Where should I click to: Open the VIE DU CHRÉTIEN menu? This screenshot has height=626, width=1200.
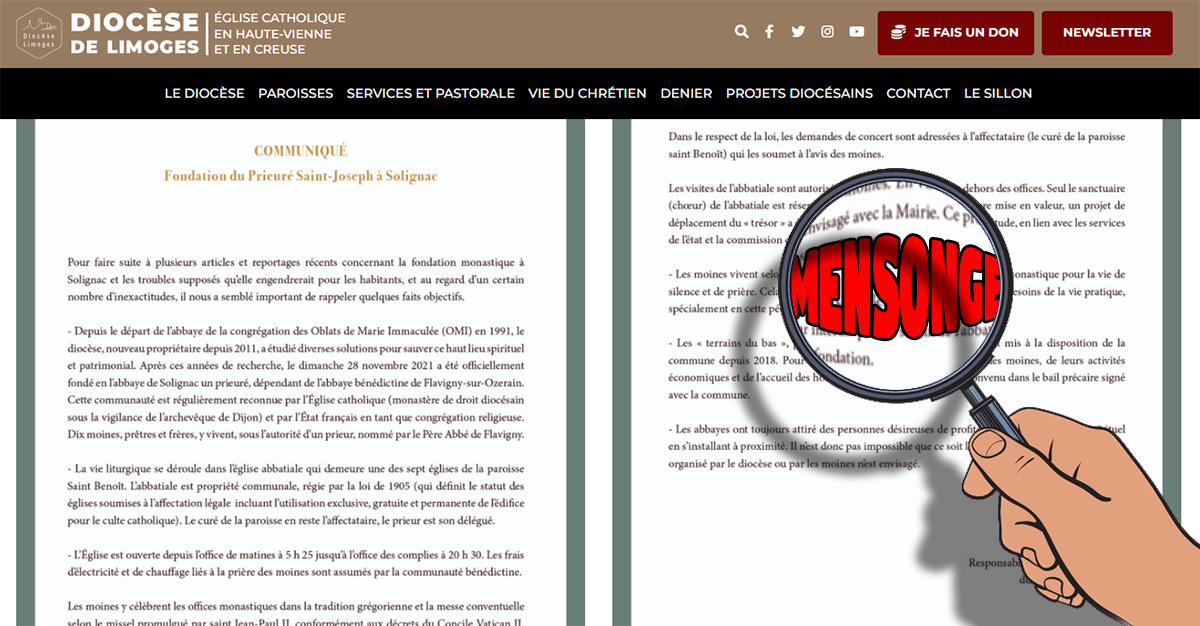click(x=587, y=93)
